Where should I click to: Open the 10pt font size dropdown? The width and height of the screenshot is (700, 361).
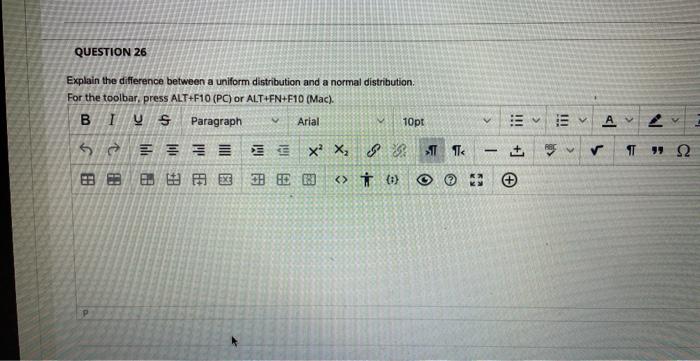pos(447,121)
